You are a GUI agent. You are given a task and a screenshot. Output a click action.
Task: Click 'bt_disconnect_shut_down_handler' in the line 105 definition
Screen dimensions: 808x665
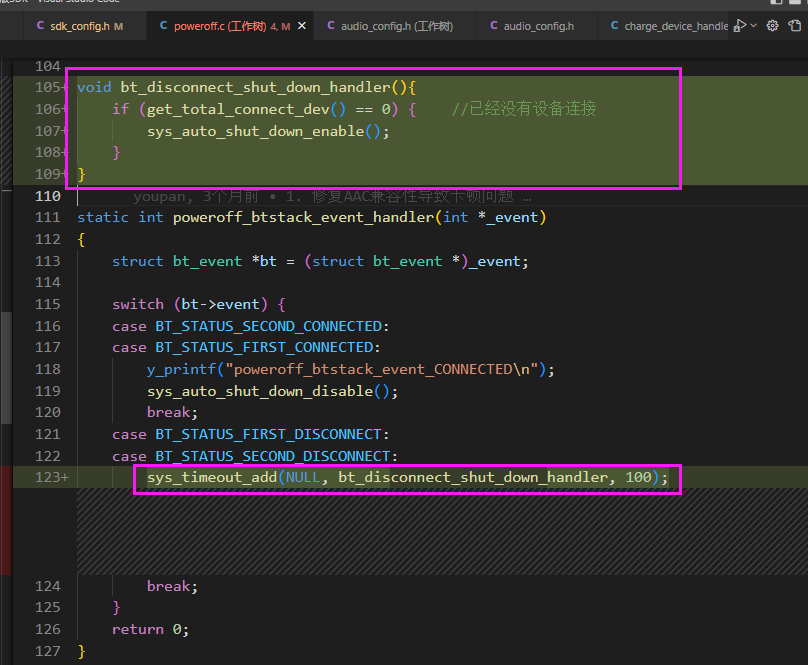coord(256,87)
